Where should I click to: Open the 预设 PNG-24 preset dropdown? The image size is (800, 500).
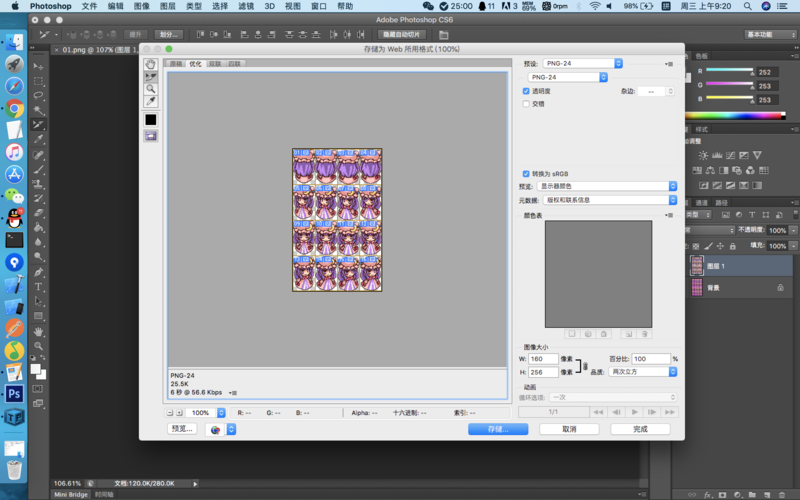[583, 63]
